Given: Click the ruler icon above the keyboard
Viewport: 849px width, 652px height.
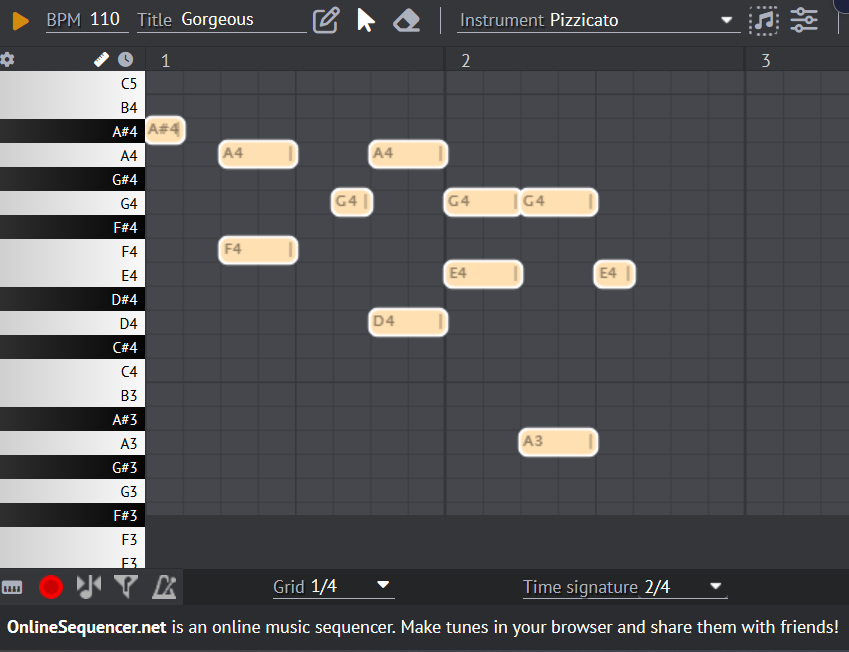Looking at the screenshot, I should click(x=102, y=60).
